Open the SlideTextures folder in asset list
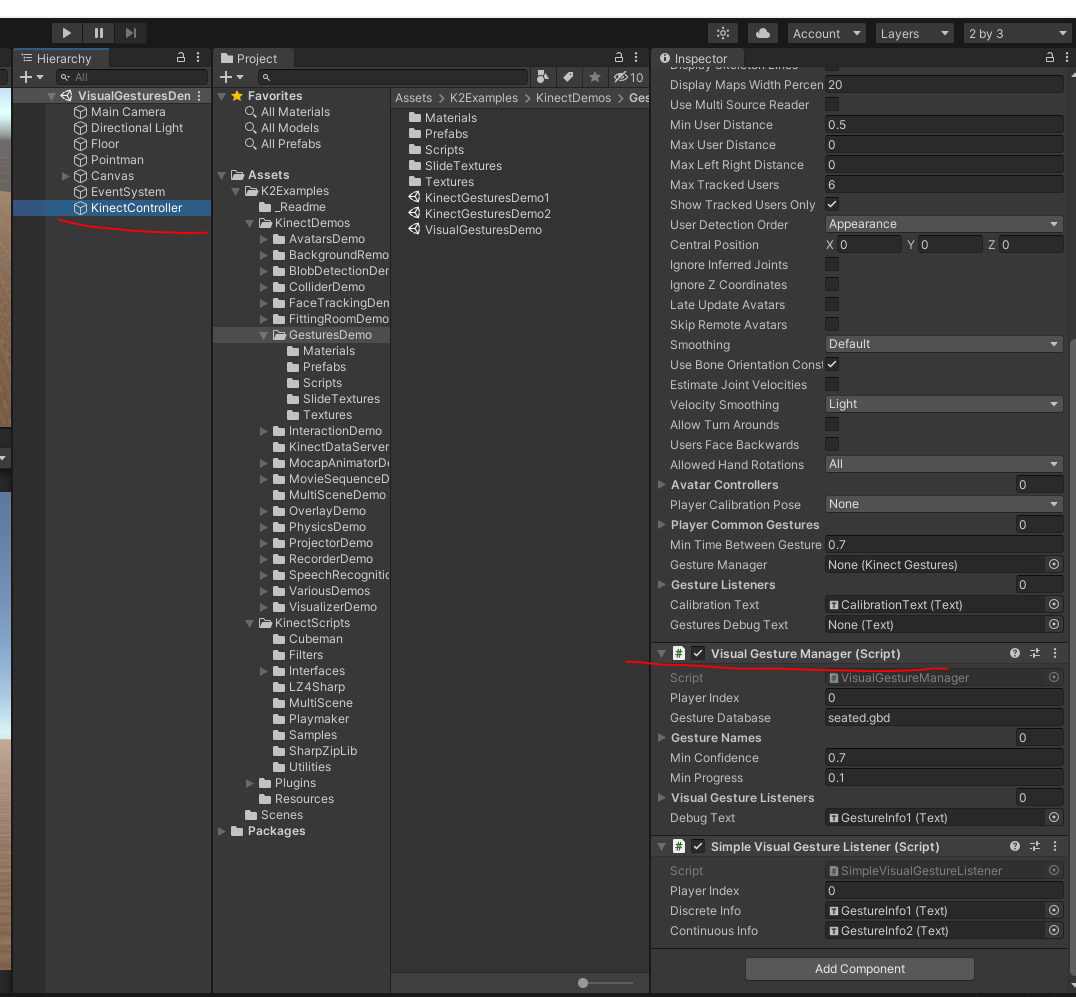This screenshot has height=997, width=1076. pyautogui.click(x=463, y=166)
